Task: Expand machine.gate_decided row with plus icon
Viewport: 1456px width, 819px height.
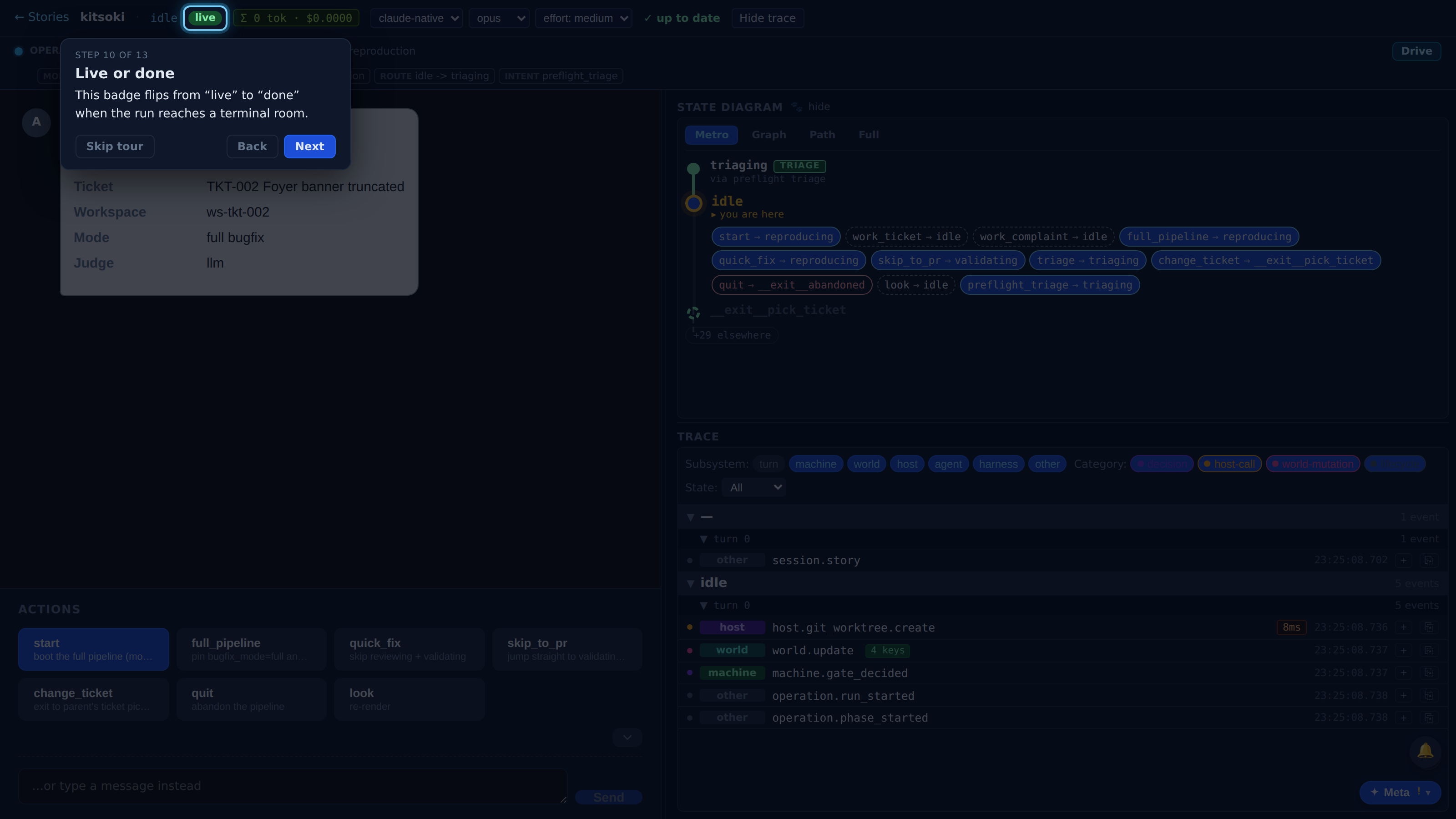Action: coord(1403,673)
